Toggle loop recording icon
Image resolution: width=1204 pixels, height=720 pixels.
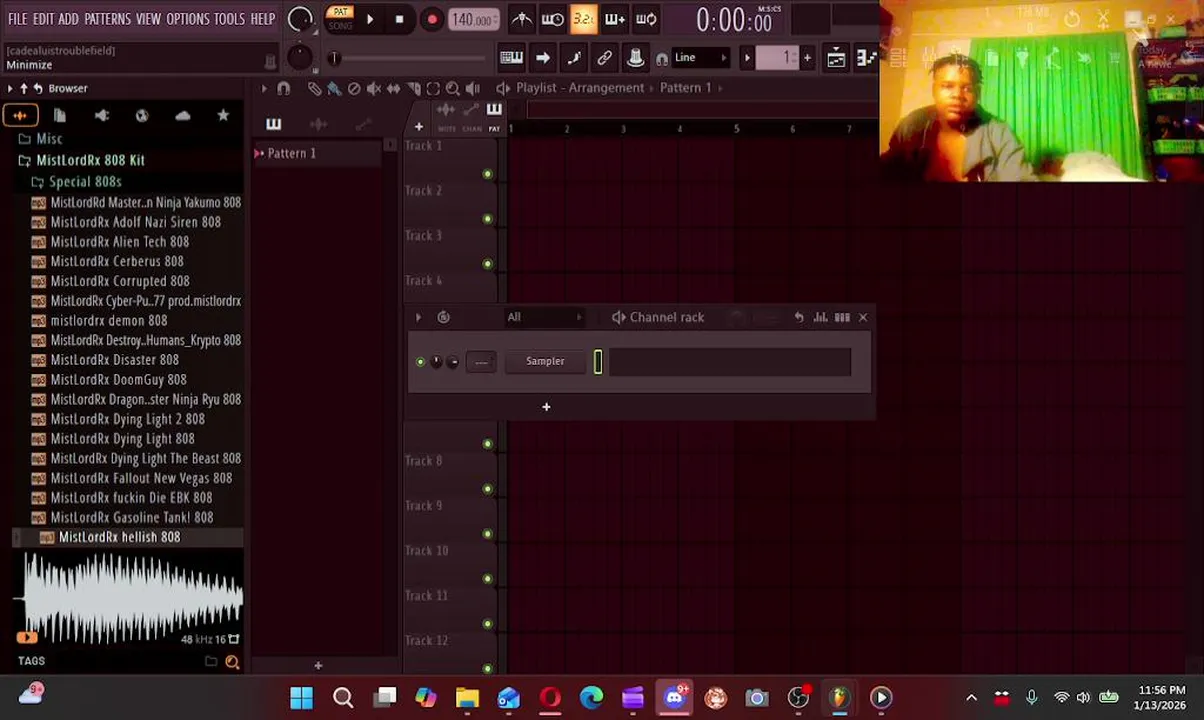point(646,19)
